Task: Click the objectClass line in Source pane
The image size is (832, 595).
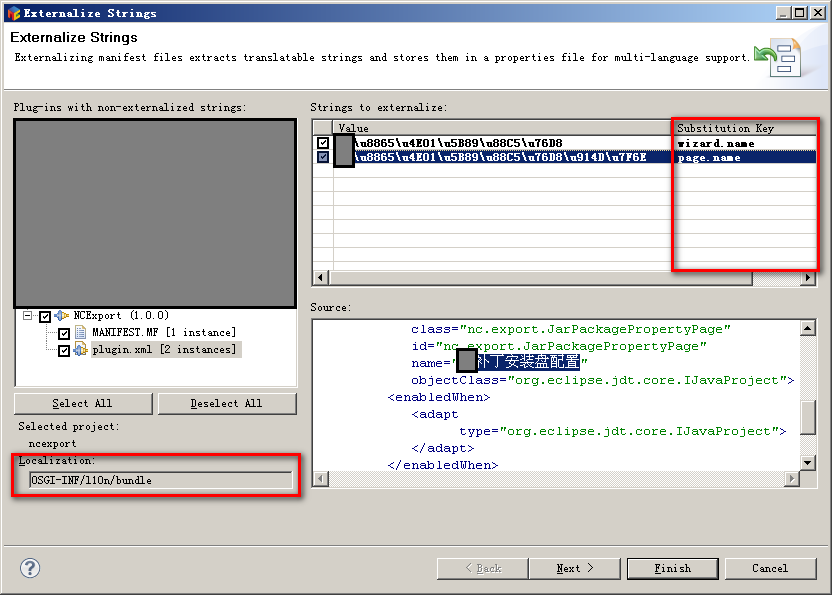Action: pos(602,381)
